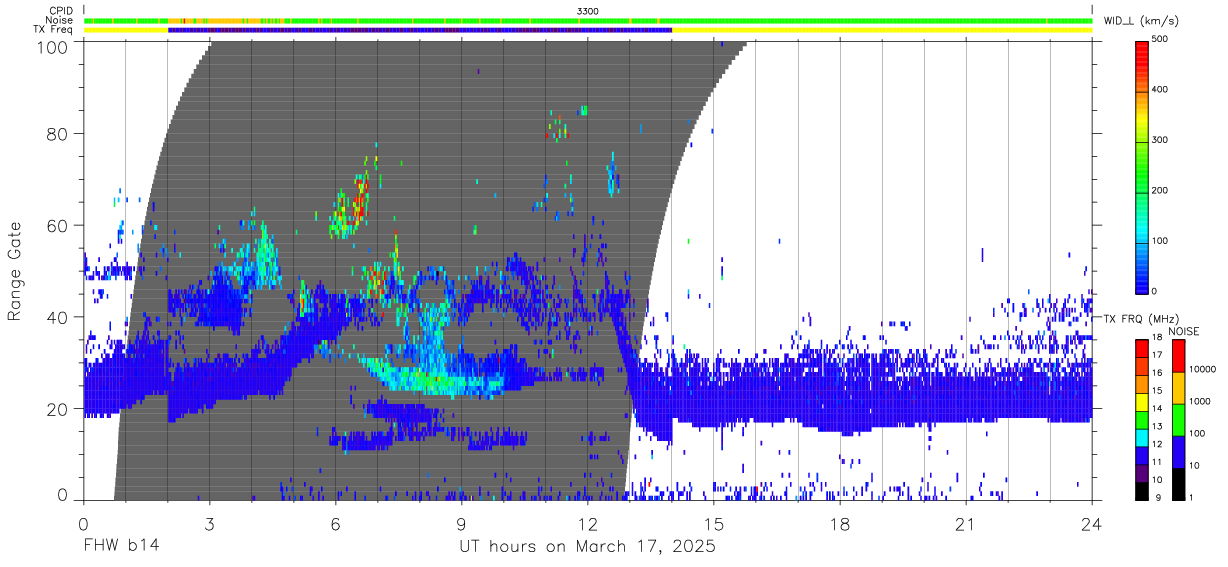Pick the yellow 14–15 MHz swatch
The image size is (1228, 567).
point(1141,400)
